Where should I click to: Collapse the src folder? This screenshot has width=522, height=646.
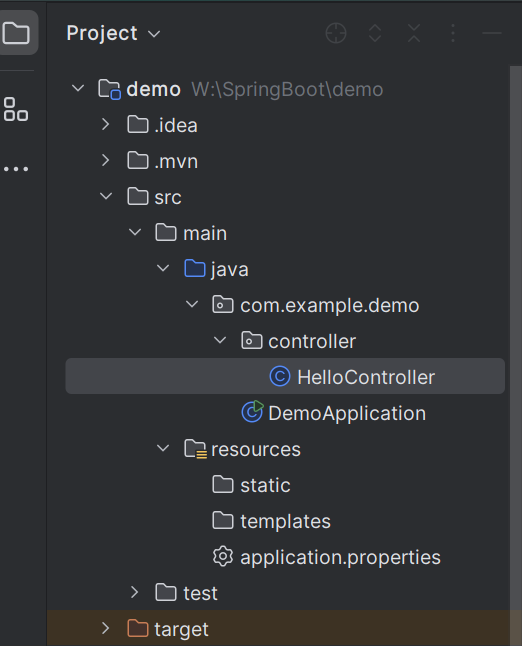pos(106,197)
